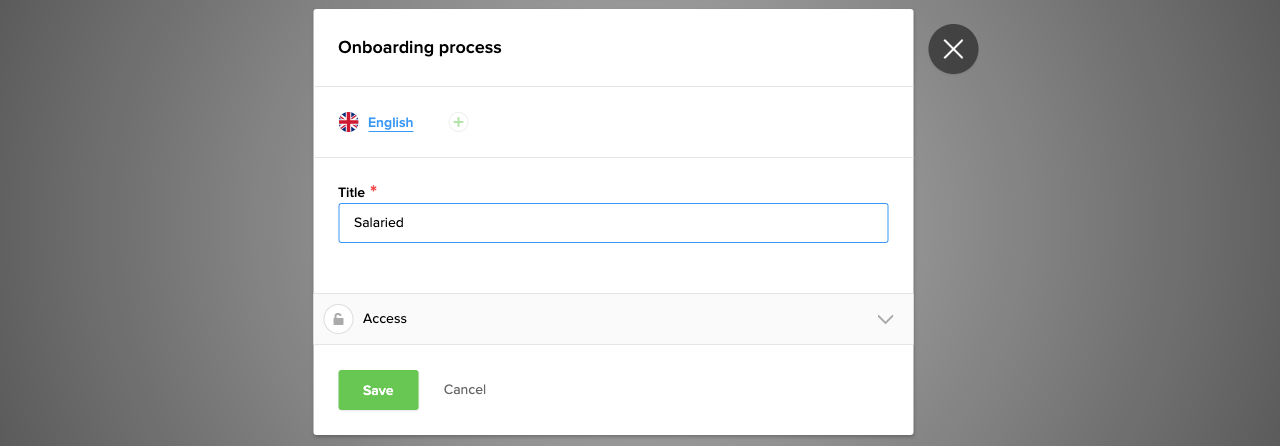Click the Access collapsible row bar

[640, 319]
